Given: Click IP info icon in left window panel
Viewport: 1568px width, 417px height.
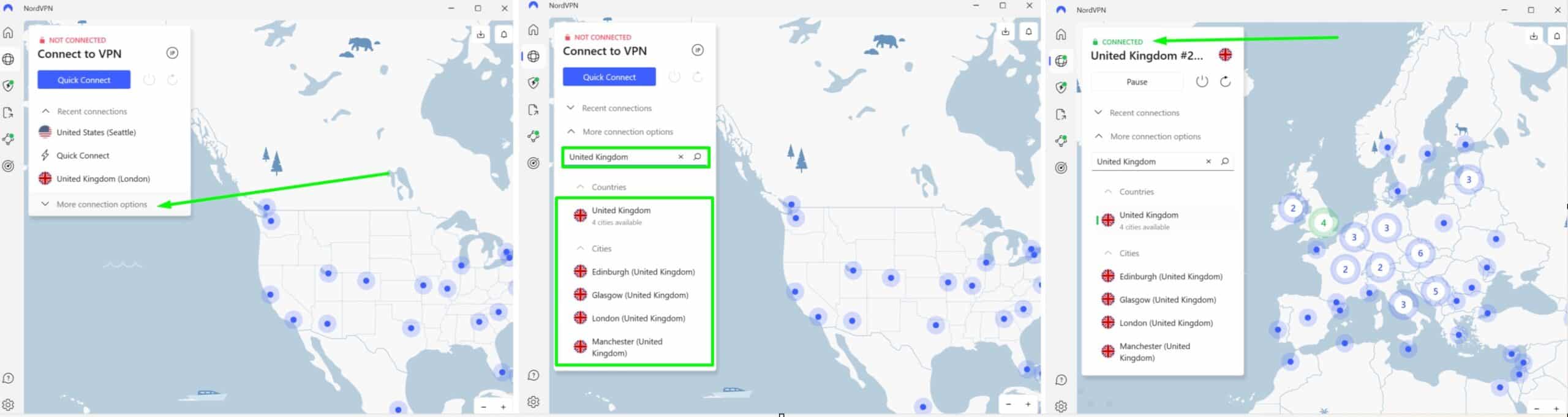Looking at the screenshot, I should 172,53.
